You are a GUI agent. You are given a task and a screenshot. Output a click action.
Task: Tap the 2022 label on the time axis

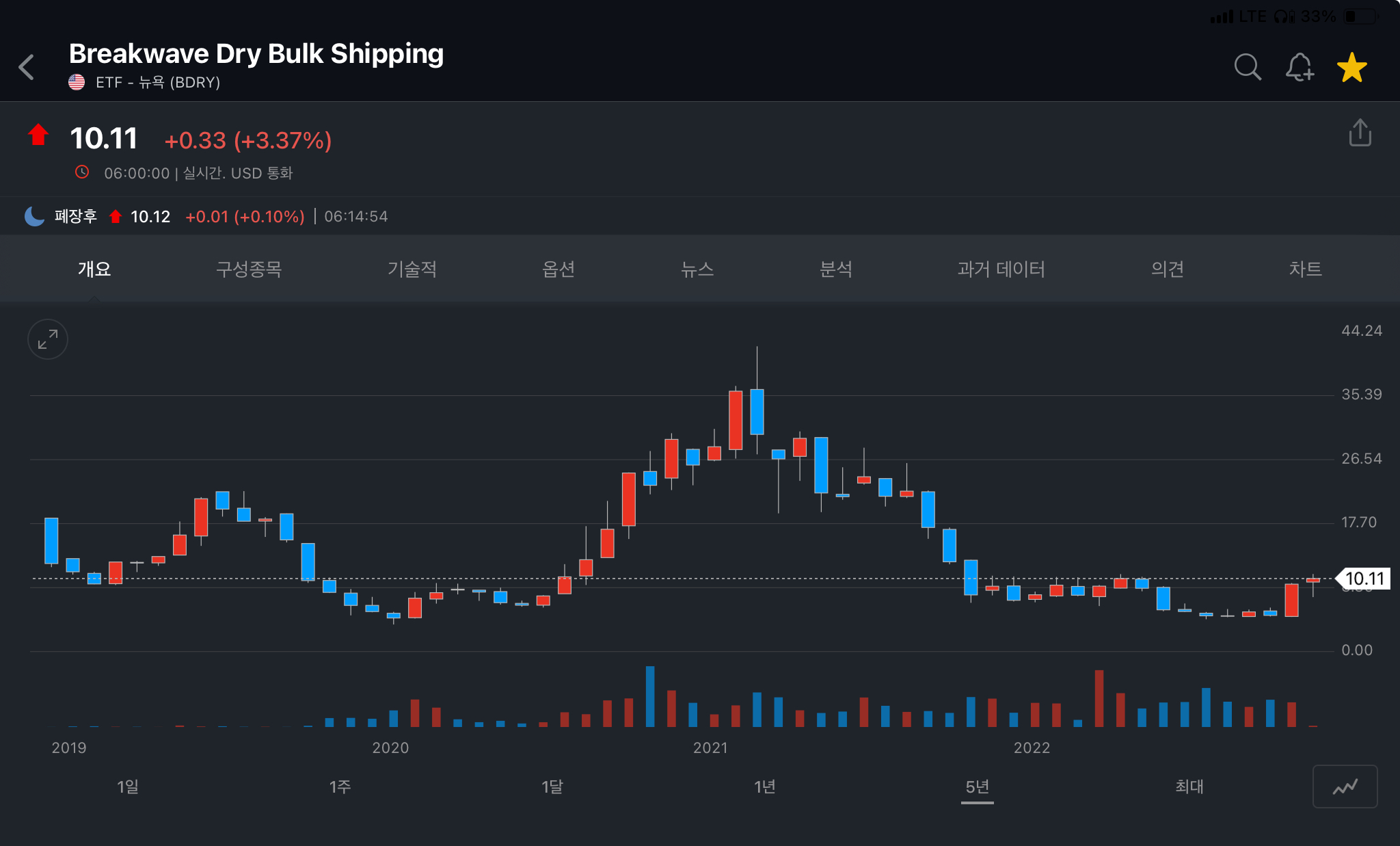coord(1032,748)
